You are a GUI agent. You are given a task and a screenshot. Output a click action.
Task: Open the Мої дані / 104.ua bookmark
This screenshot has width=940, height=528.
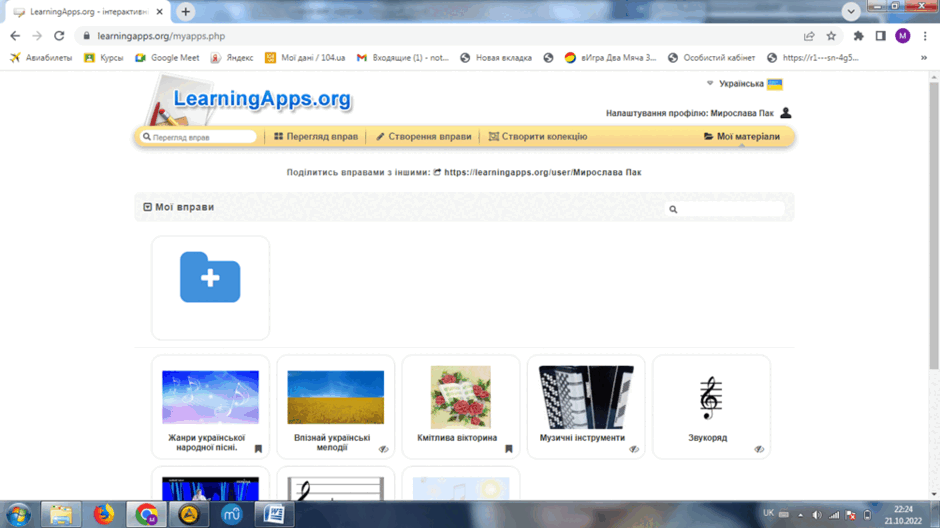306,58
